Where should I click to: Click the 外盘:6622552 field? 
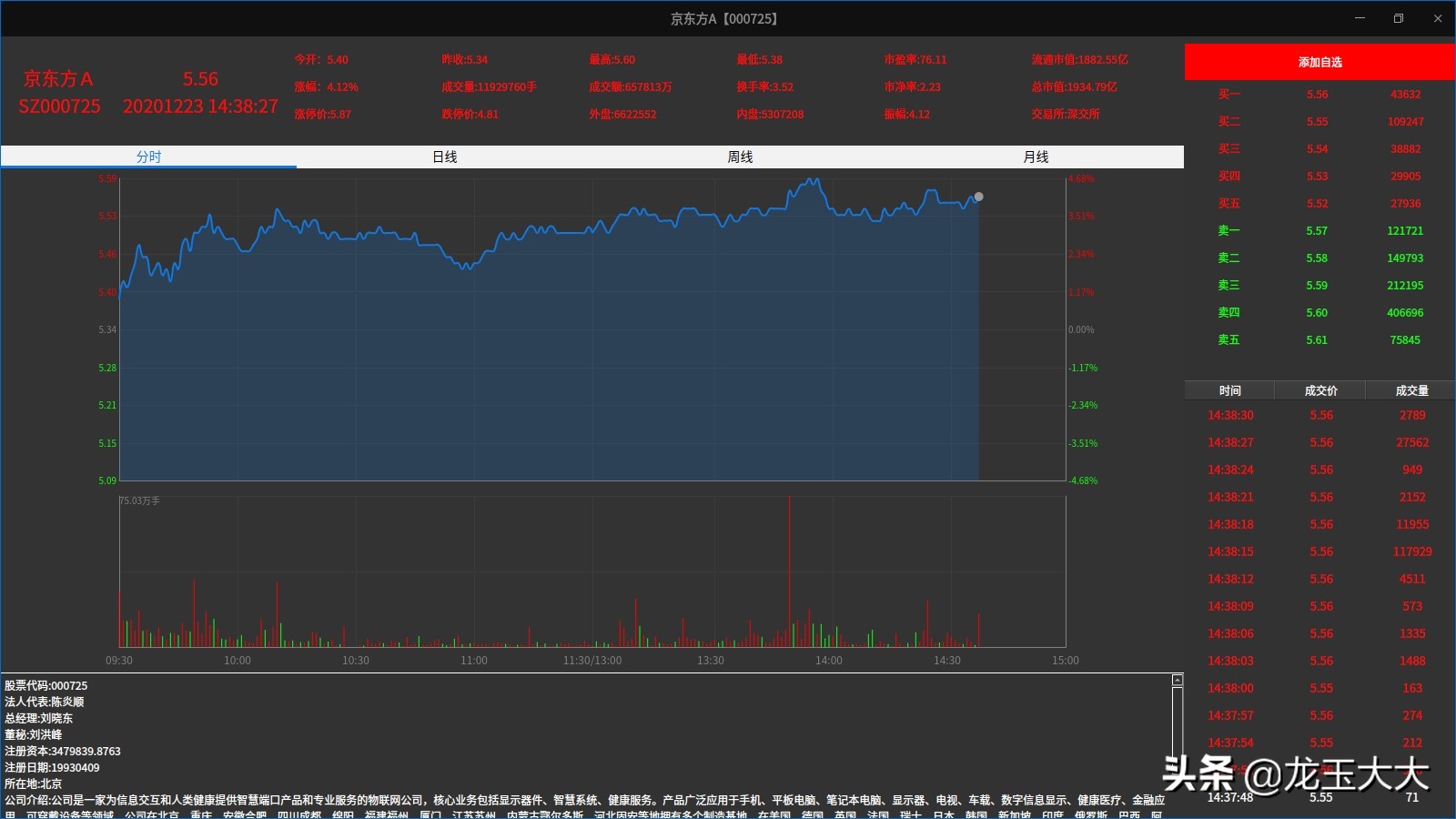622,114
